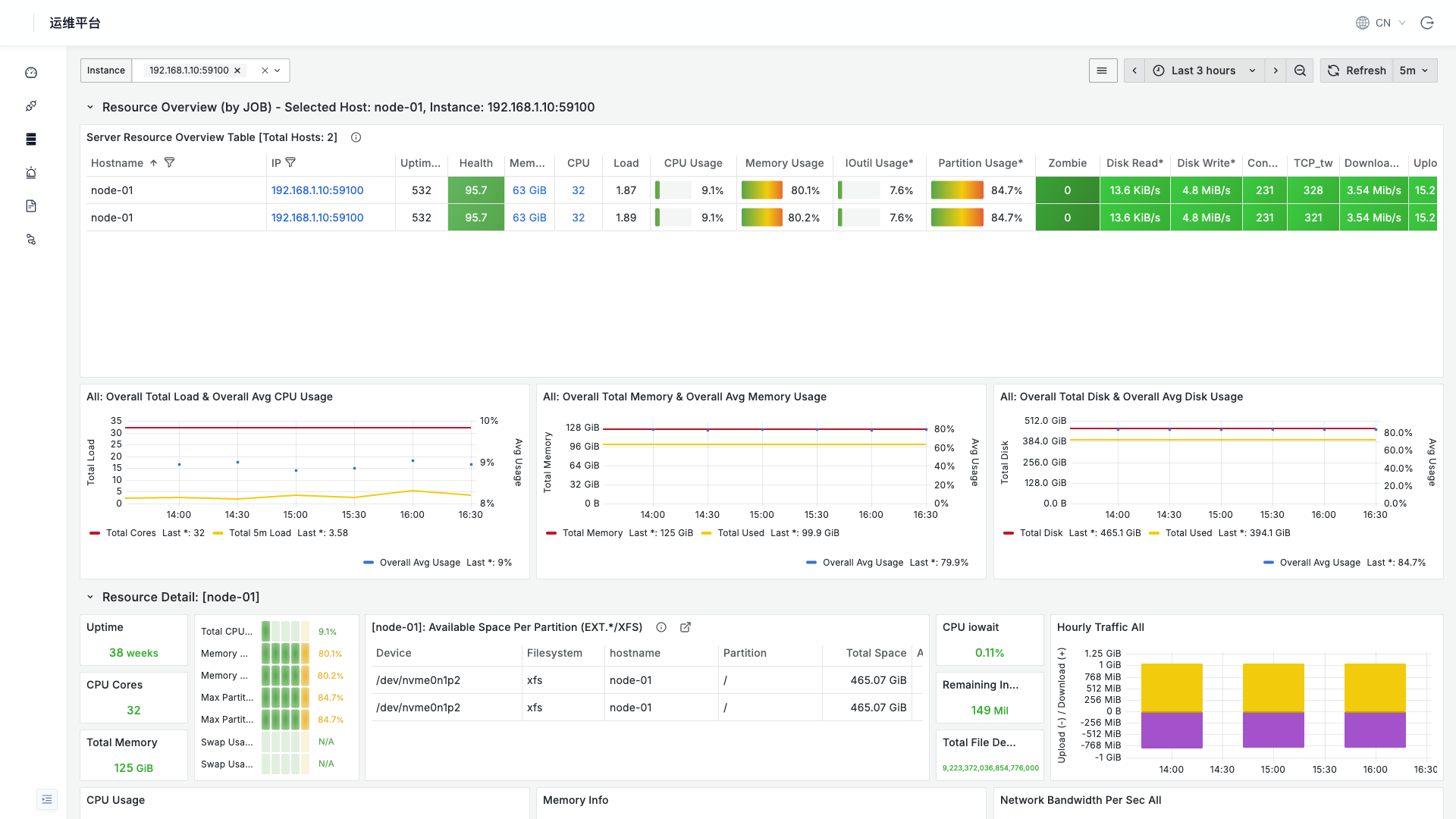
Task: Open external link of Available Space panel
Action: pos(686,627)
